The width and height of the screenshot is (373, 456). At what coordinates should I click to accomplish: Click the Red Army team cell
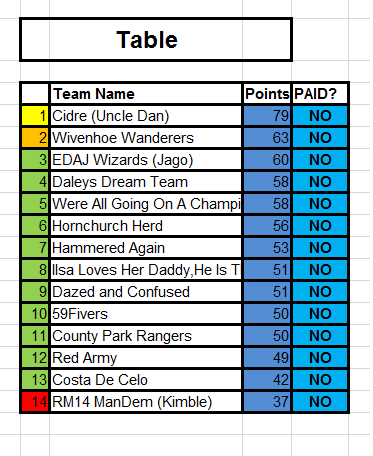click(146, 358)
